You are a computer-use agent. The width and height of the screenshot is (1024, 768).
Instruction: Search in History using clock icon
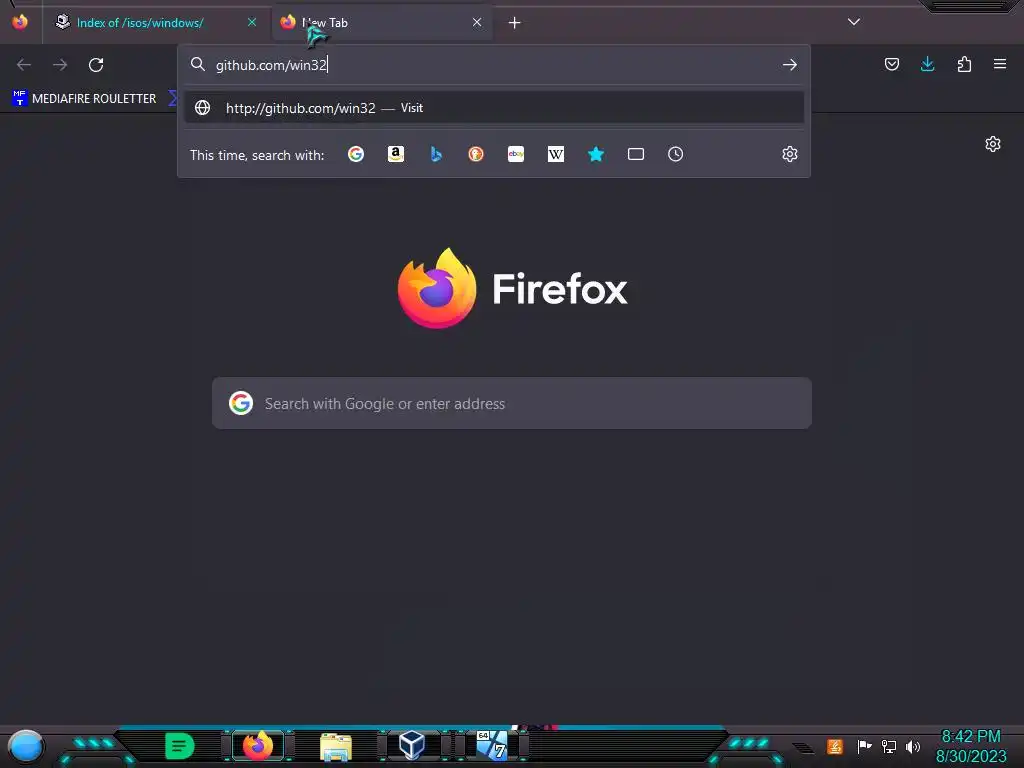pos(676,154)
